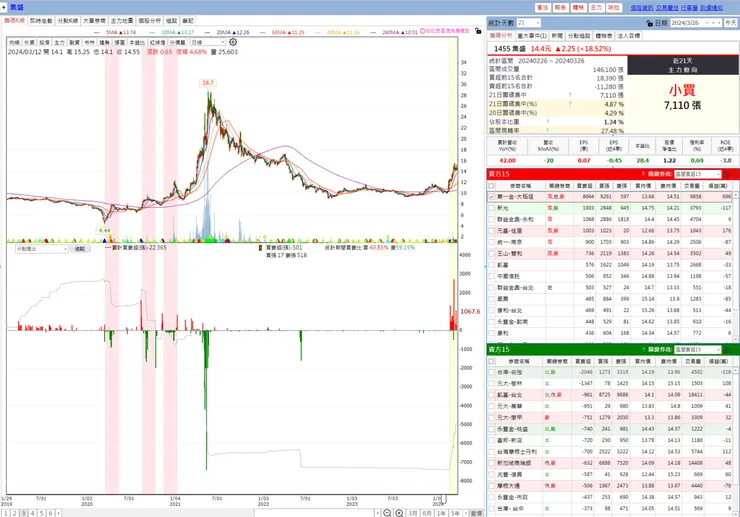Click the 查價 button

click(x=477, y=513)
